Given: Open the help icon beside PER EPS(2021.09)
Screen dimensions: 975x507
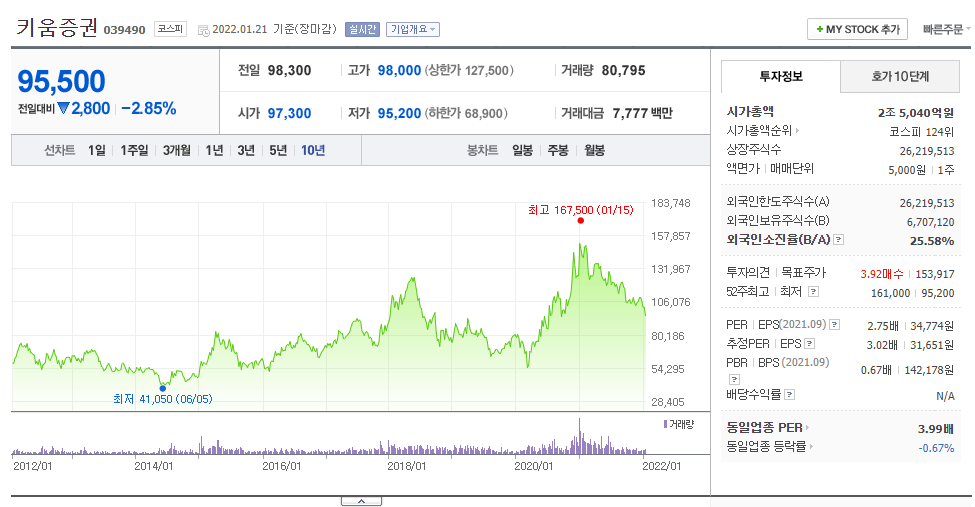Looking at the screenshot, I should tap(834, 325).
